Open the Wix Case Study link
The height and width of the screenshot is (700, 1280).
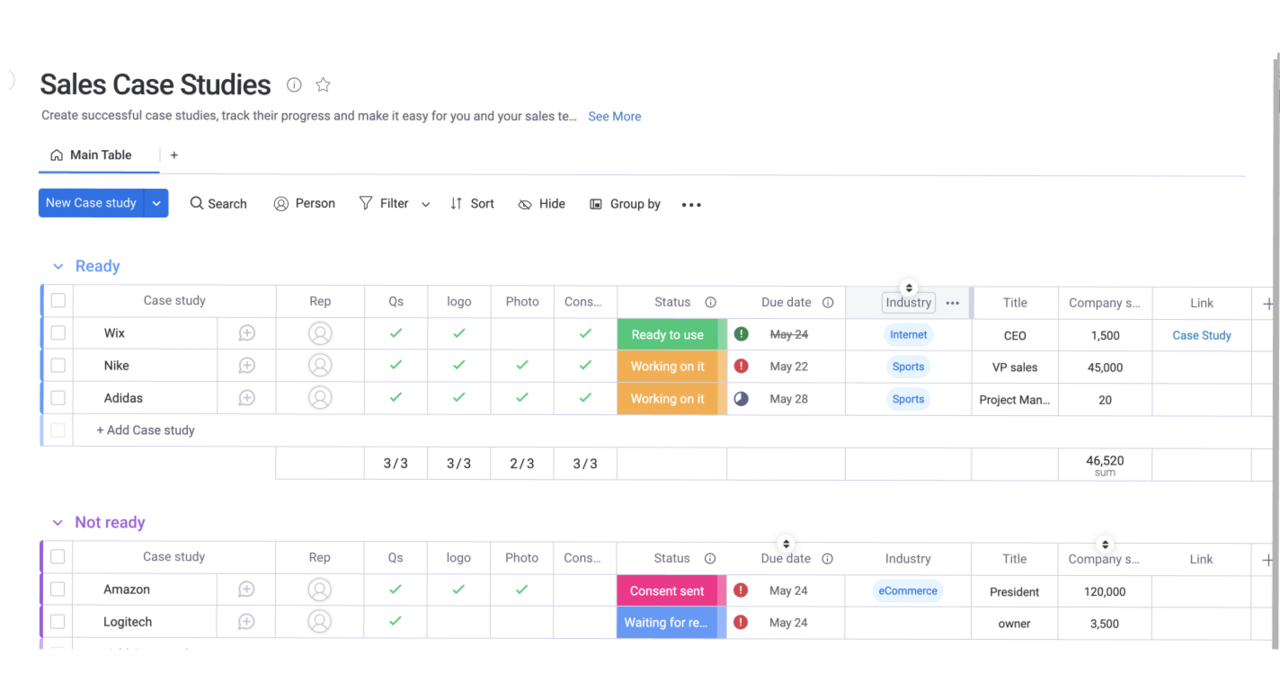coord(1201,335)
